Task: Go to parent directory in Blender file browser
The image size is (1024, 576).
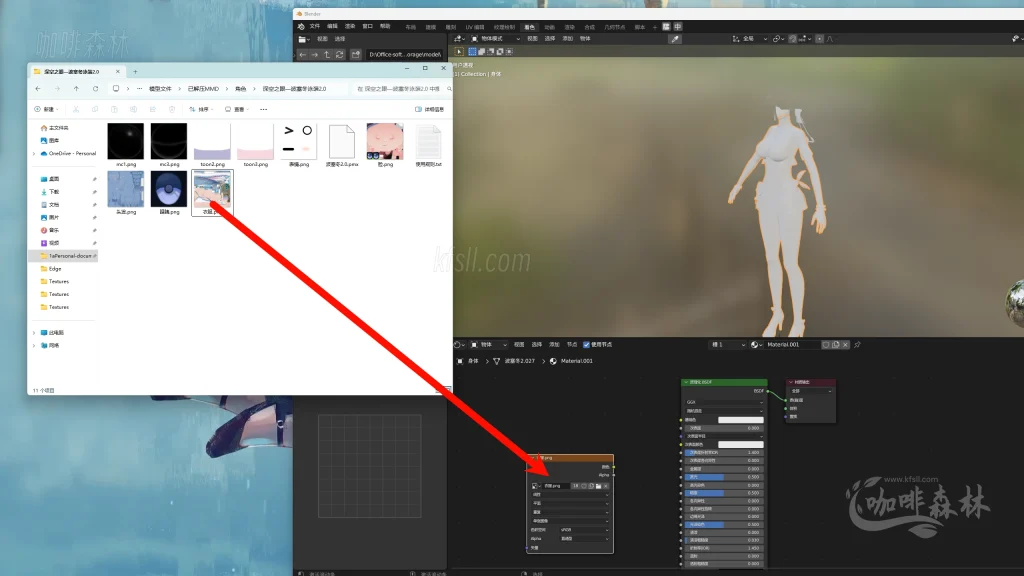Action: [x=327, y=55]
